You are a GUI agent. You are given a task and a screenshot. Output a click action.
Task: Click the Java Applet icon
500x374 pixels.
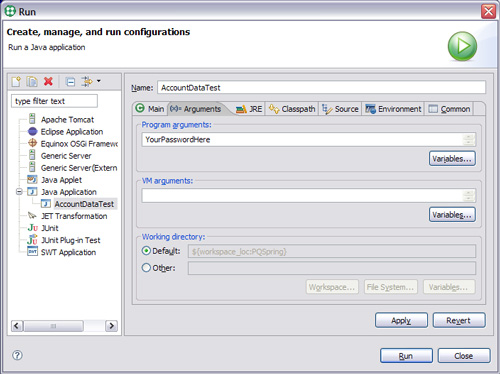click(32, 179)
